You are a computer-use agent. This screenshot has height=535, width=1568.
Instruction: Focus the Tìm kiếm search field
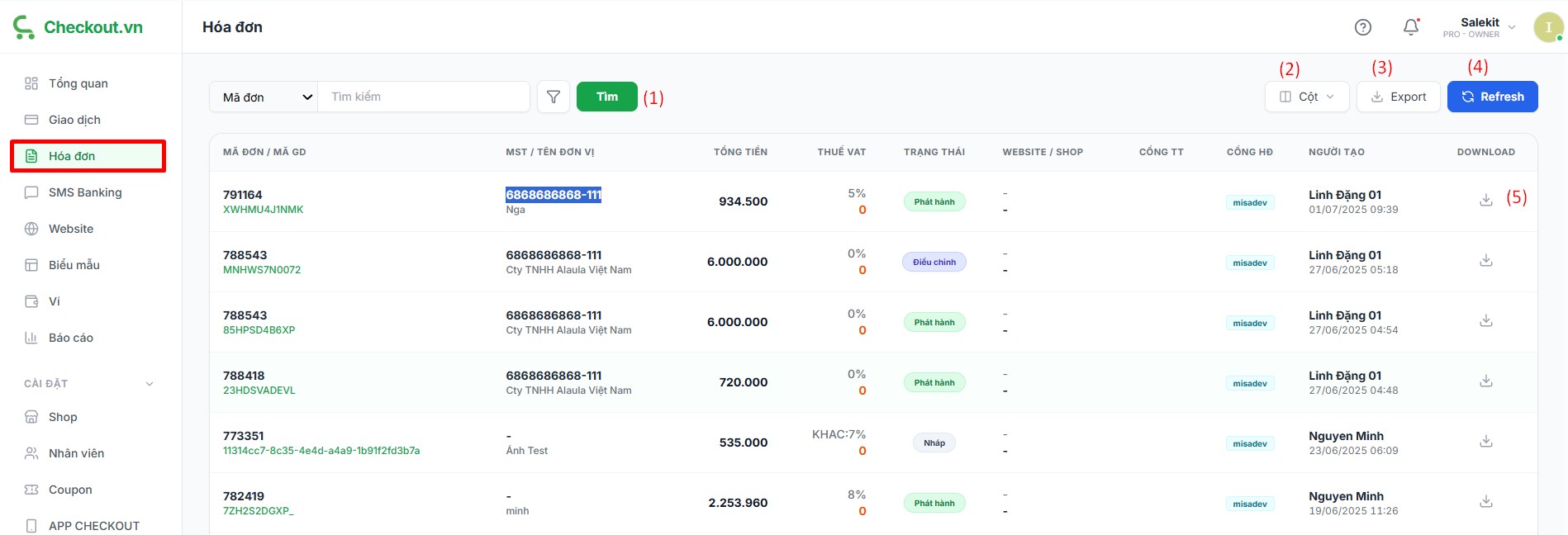tap(424, 97)
